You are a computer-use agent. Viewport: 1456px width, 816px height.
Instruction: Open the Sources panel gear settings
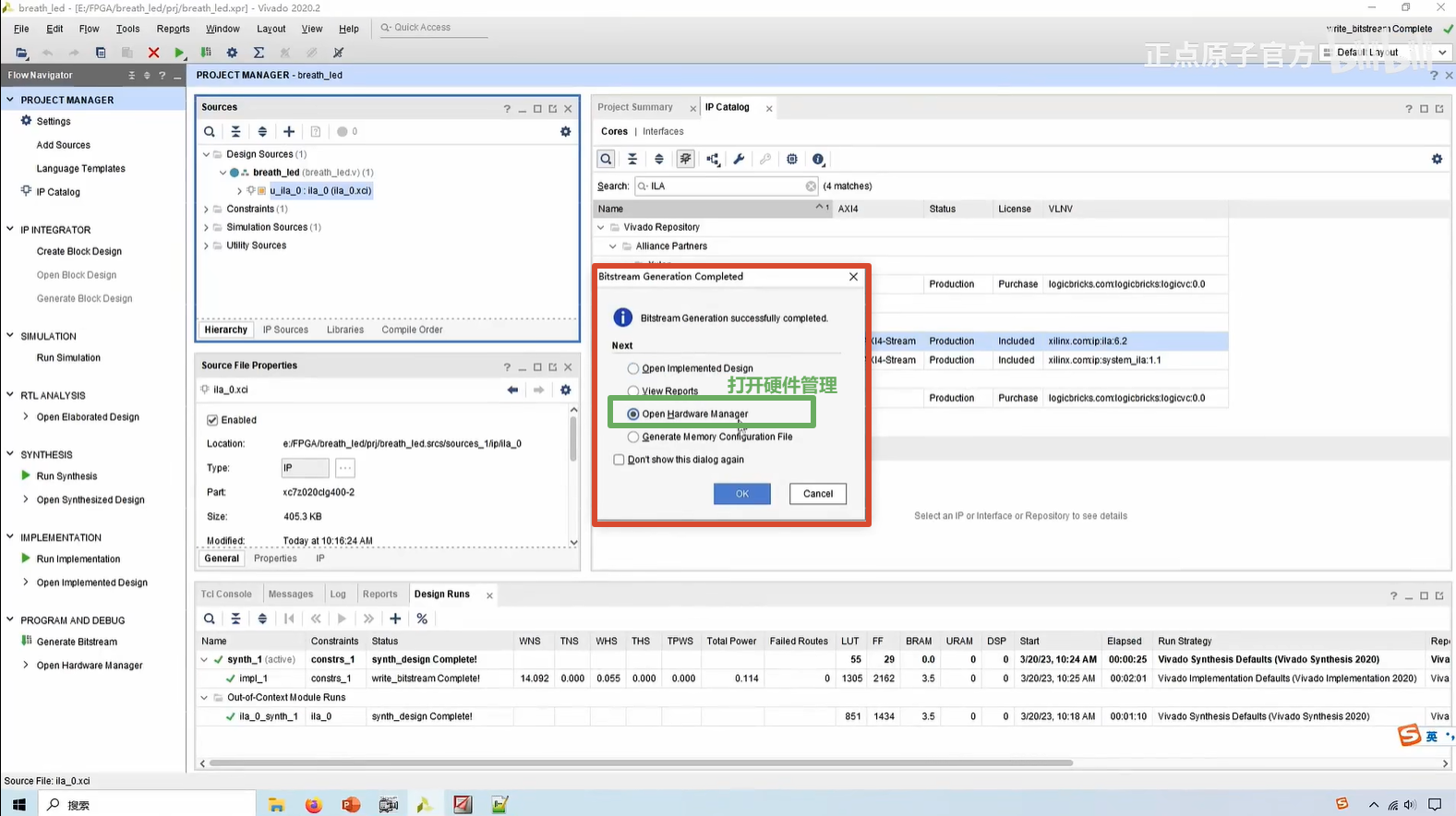coord(566,132)
